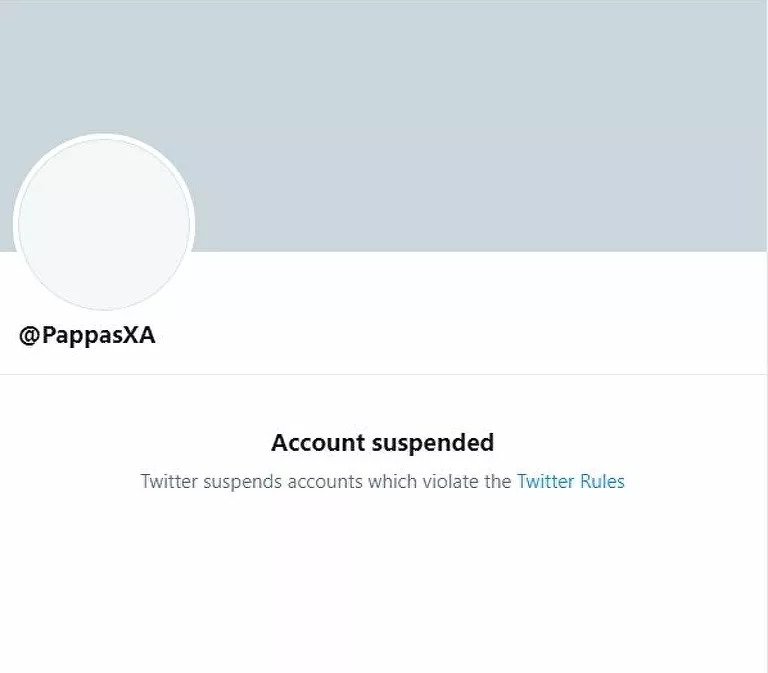Click the Account suspended heading
The height and width of the screenshot is (673, 768).
(x=383, y=443)
